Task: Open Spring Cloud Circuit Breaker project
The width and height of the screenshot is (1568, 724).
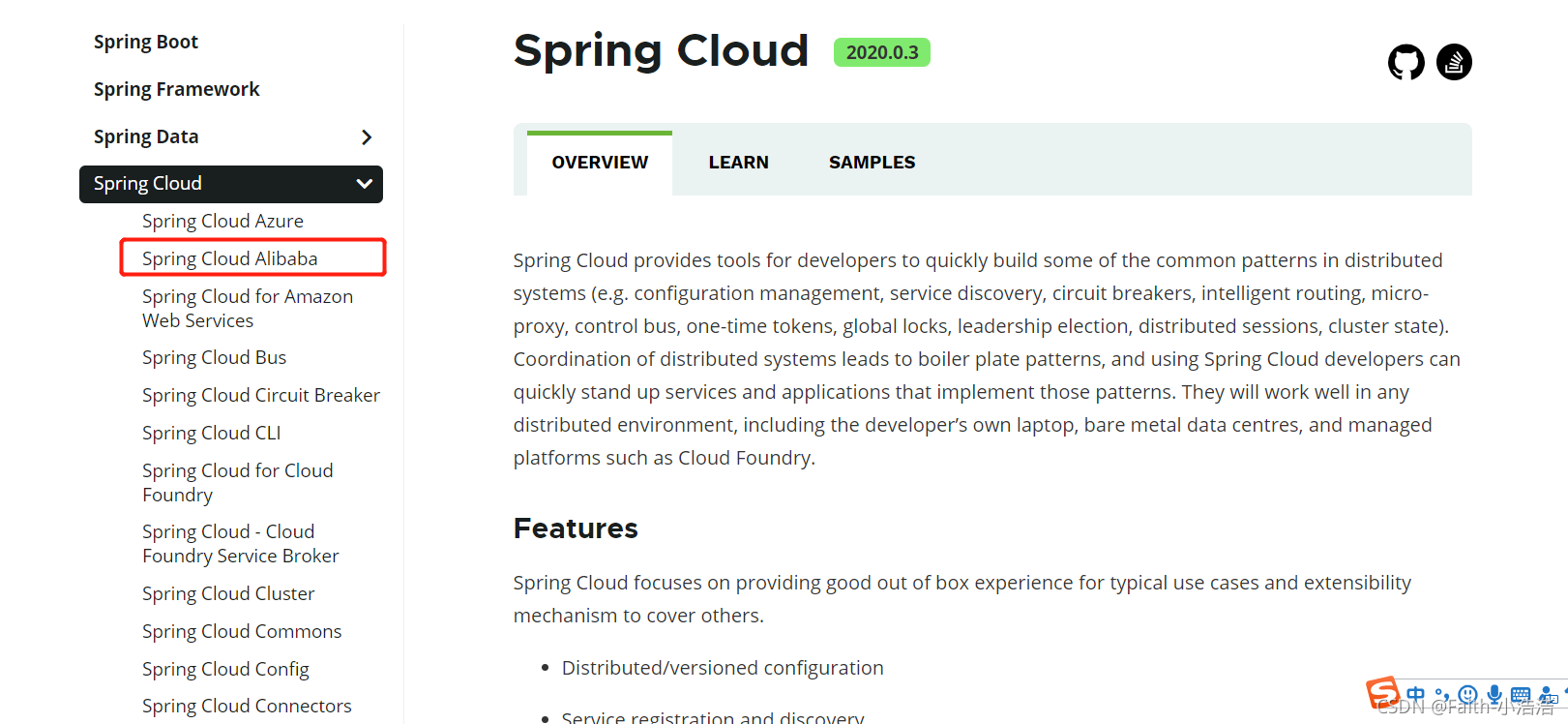Action: [x=261, y=395]
